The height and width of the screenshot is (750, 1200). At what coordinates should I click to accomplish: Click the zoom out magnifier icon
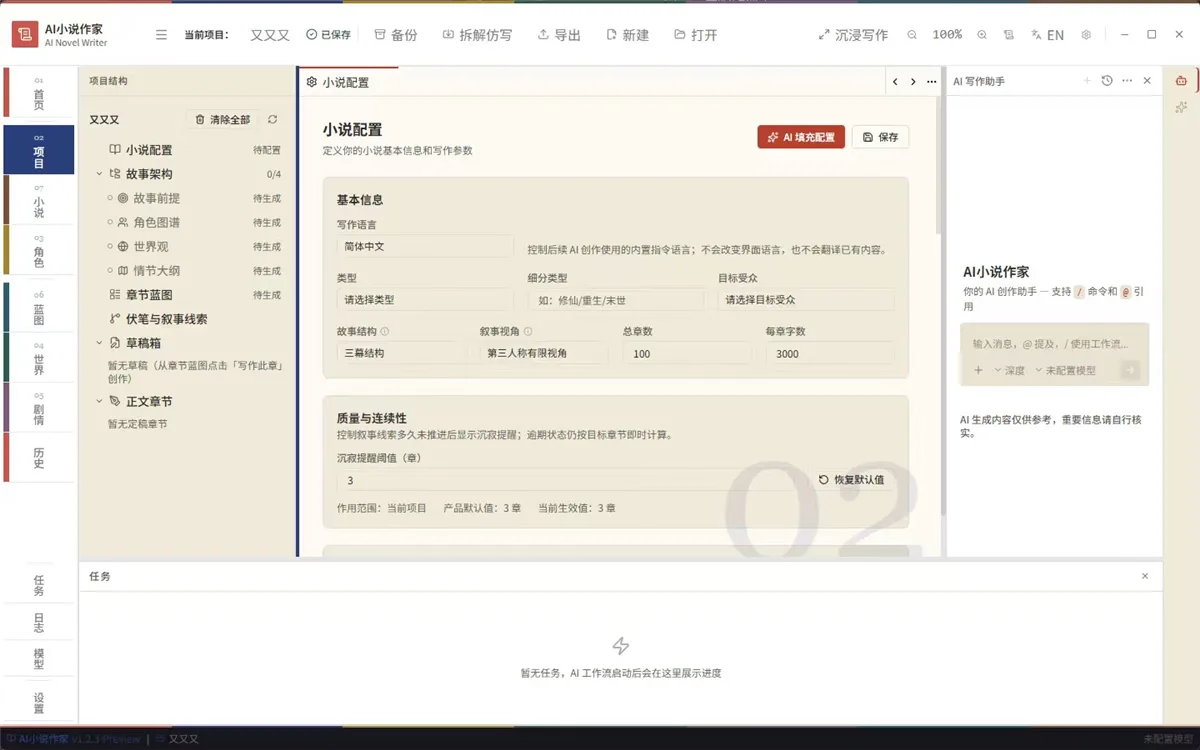[x=912, y=35]
